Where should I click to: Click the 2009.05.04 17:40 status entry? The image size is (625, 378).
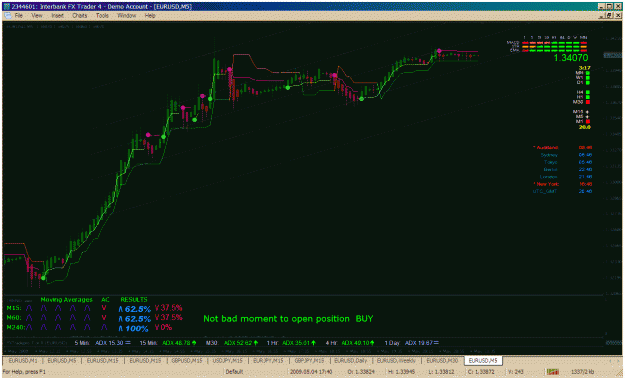(311, 372)
